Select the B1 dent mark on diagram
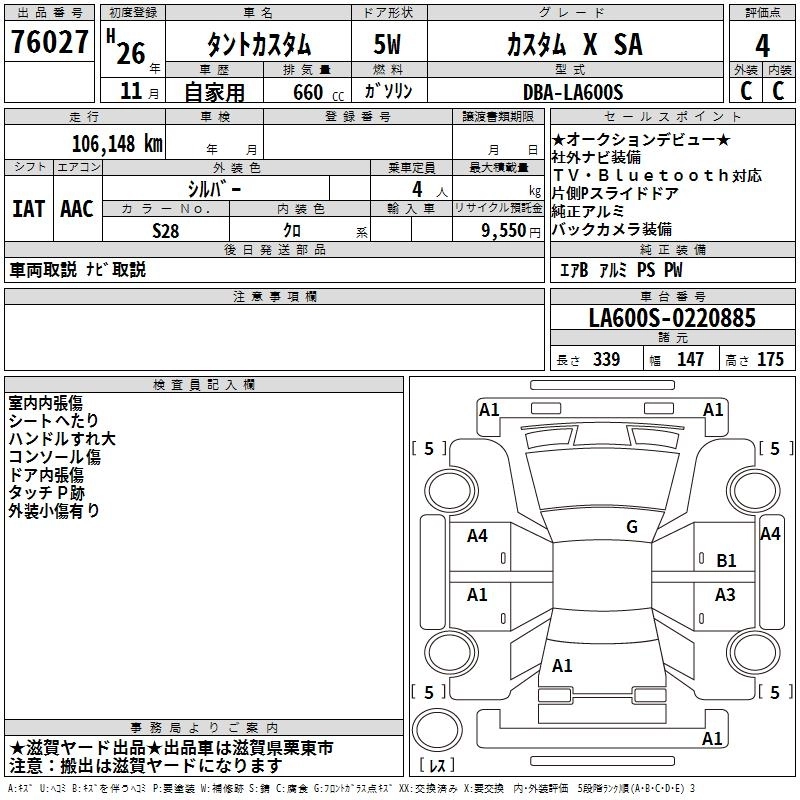The image size is (800, 800). pos(726,561)
